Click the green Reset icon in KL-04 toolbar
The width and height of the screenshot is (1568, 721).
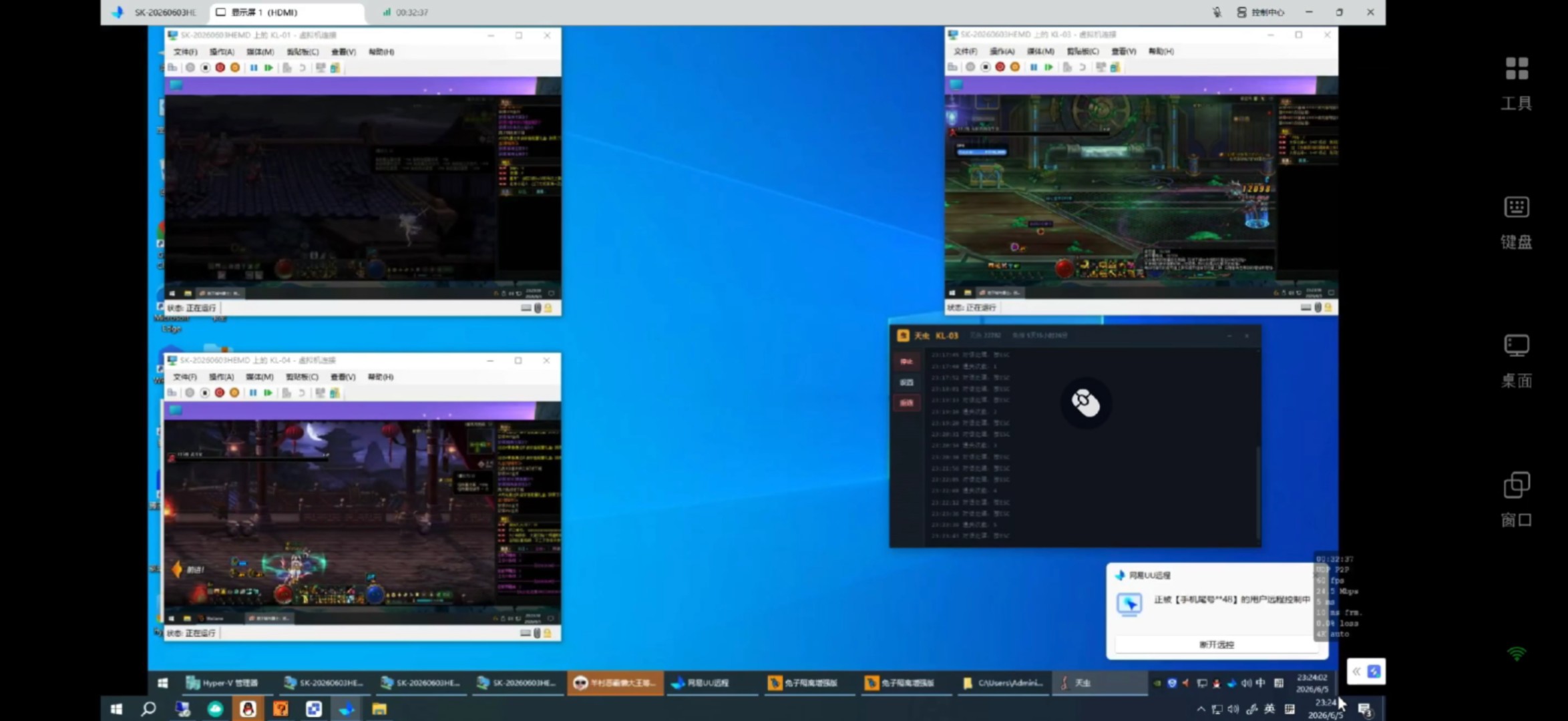[268, 393]
